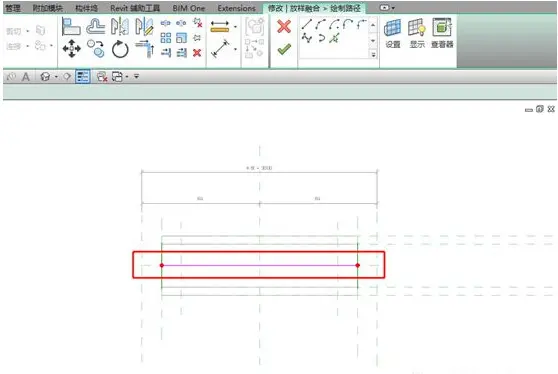The image size is (558, 374).
Task: Select Mirror - Pick Axis tool
Action: (x=120, y=27)
